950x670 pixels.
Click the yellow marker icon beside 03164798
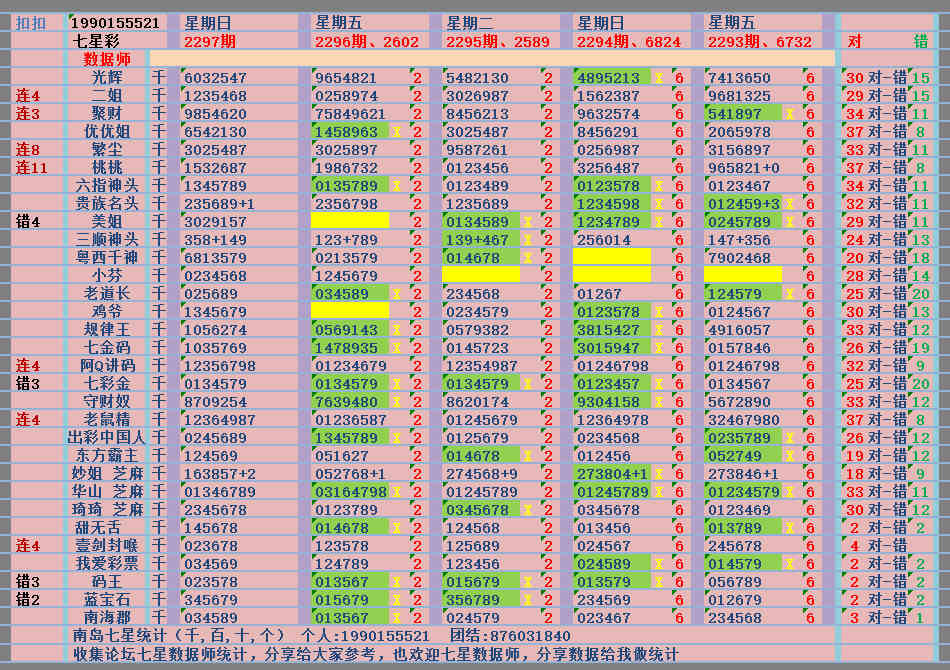pyautogui.click(x=396, y=492)
